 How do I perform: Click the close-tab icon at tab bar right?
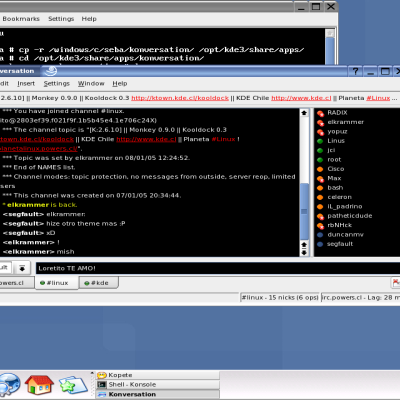click(396, 283)
